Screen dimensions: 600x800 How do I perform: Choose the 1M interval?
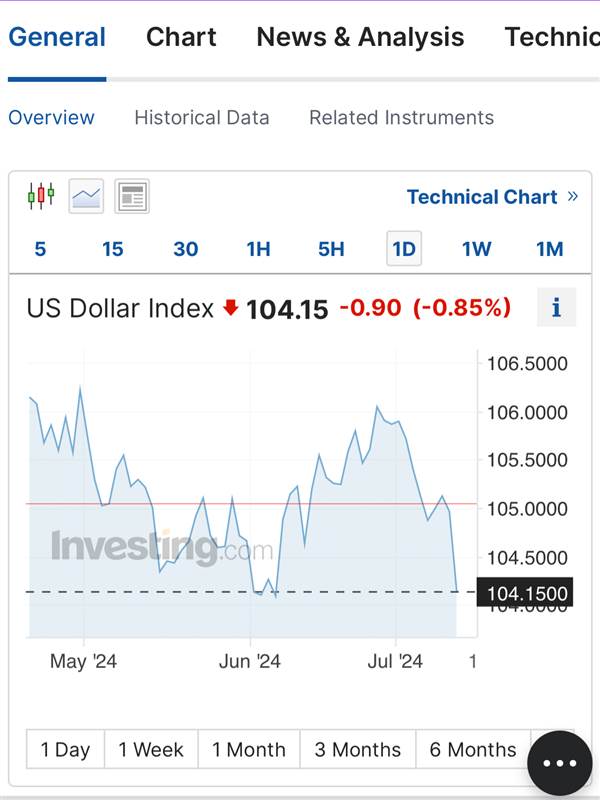tap(549, 249)
